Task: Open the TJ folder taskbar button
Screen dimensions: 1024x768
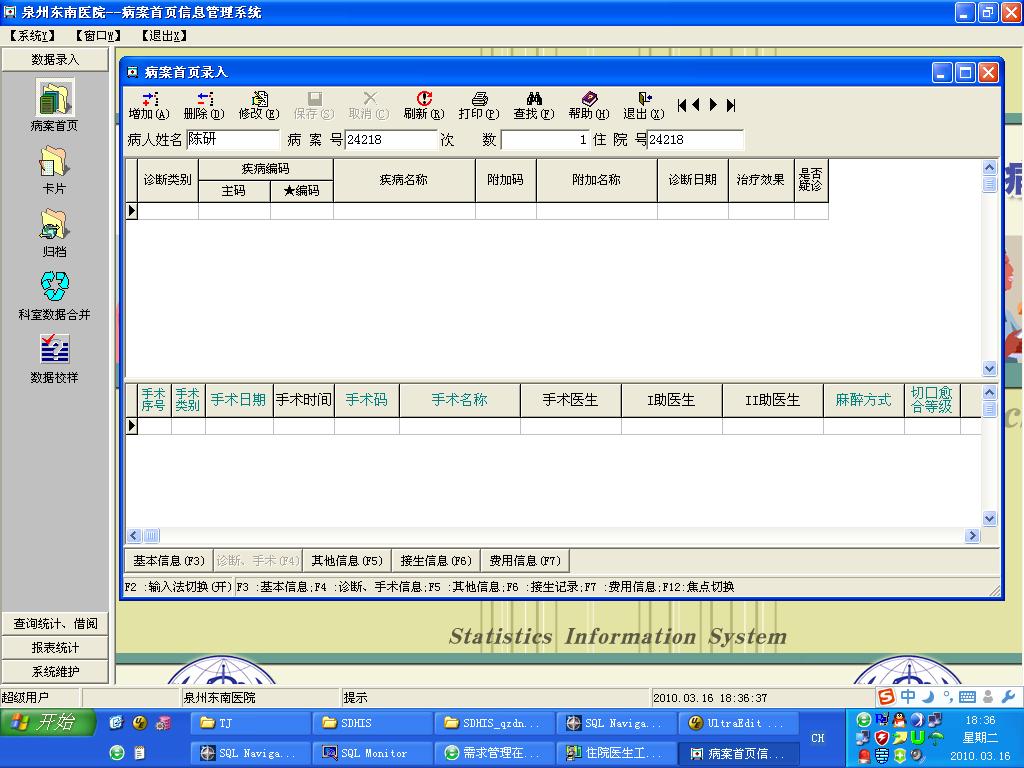Action: coord(251,723)
